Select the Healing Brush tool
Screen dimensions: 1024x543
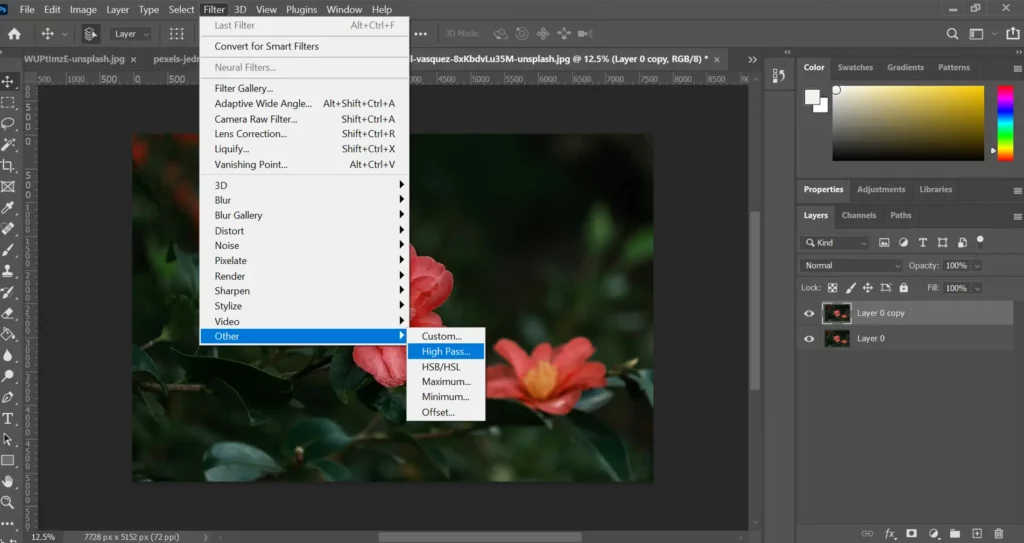(8, 229)
